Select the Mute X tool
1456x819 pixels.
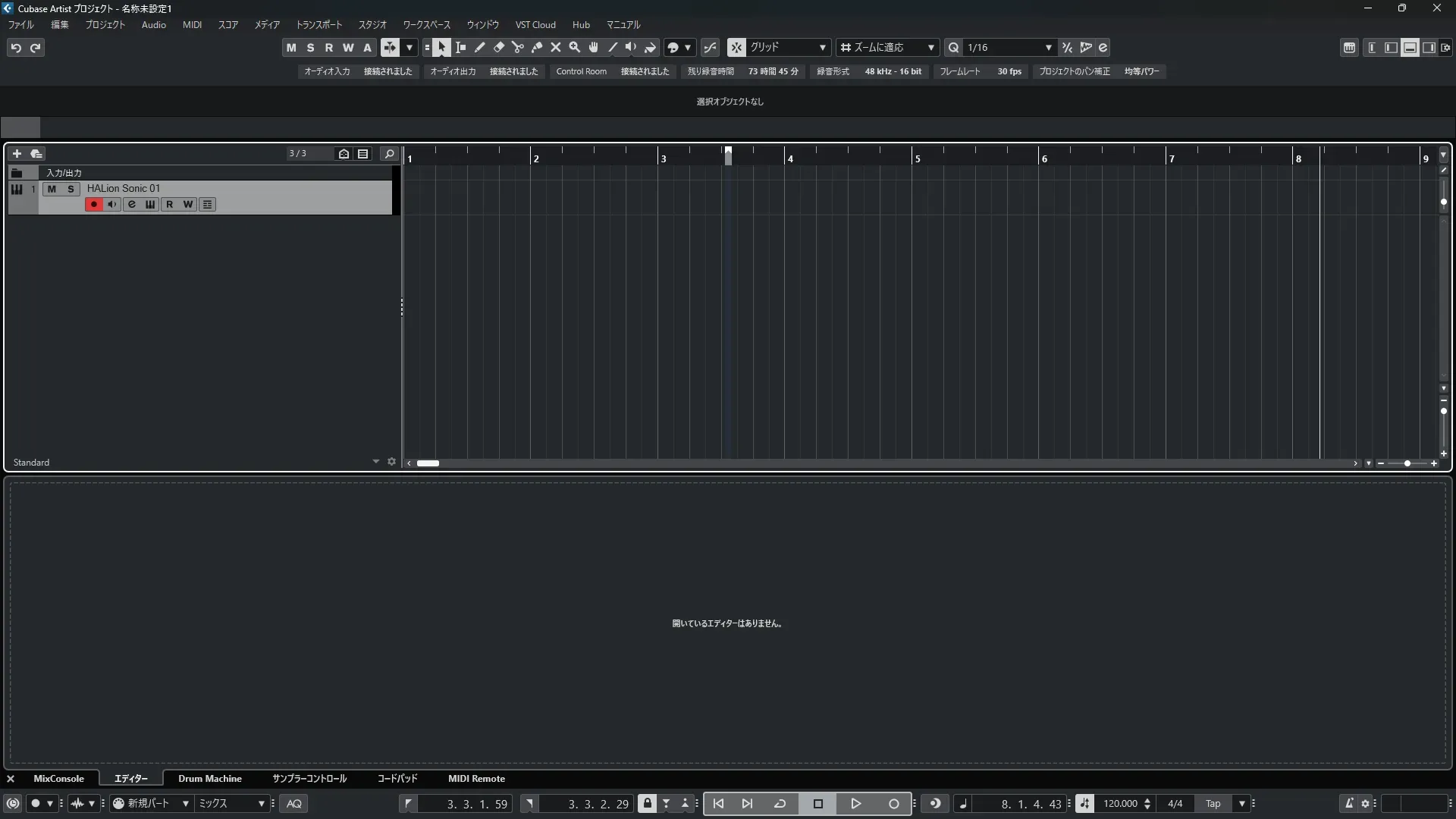(556, 48)
